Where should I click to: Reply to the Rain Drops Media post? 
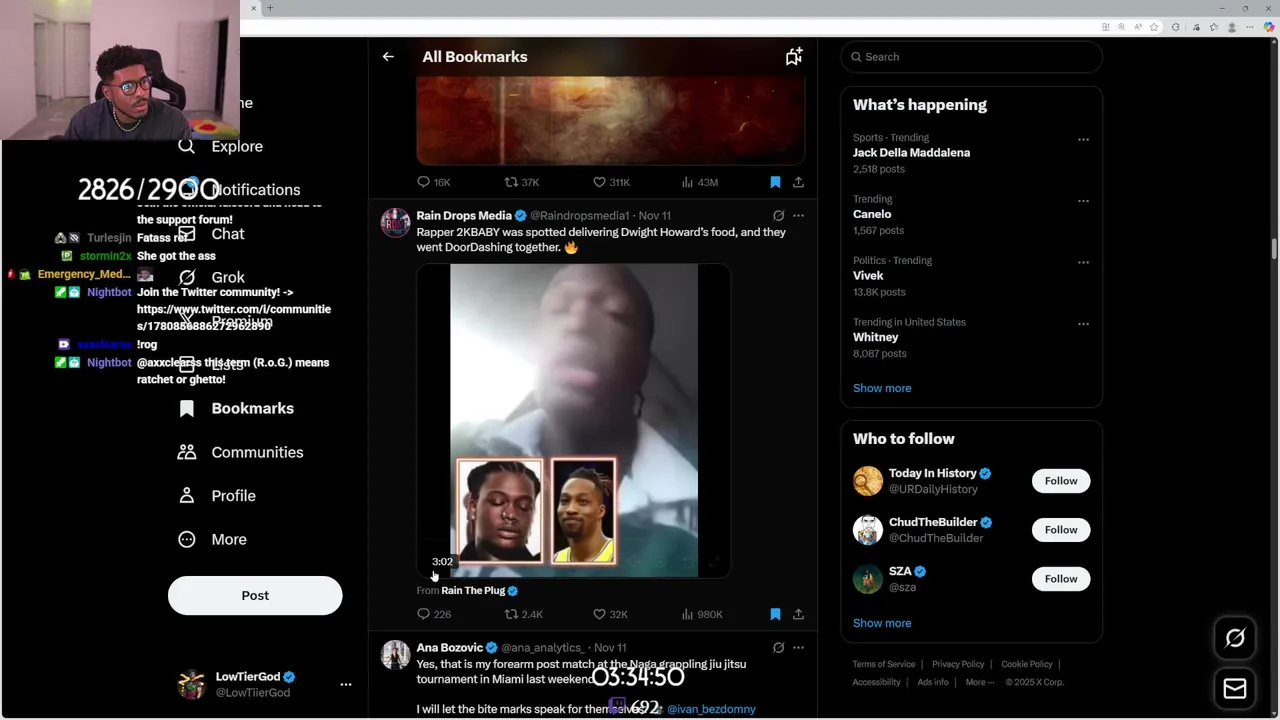point(434,614)
